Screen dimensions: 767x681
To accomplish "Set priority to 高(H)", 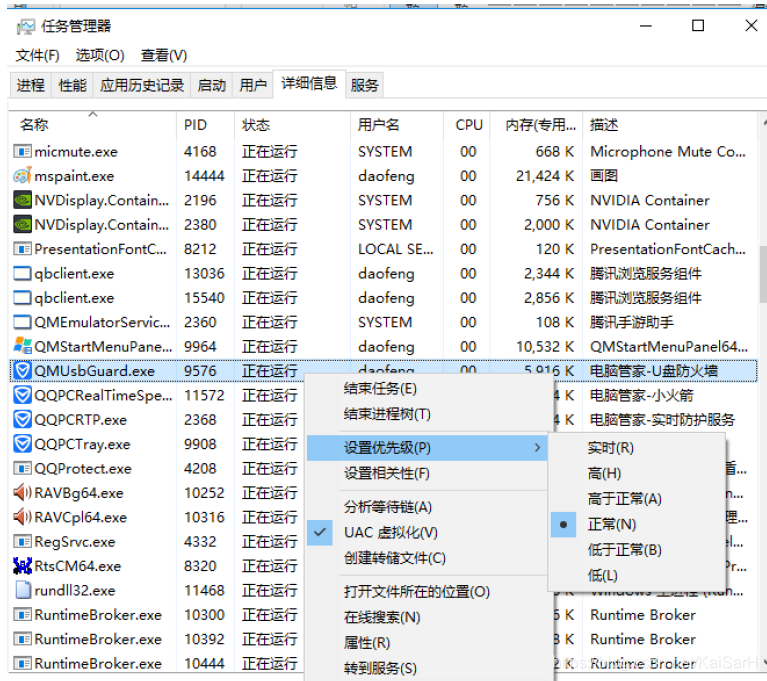I will [x=636, y=473].
